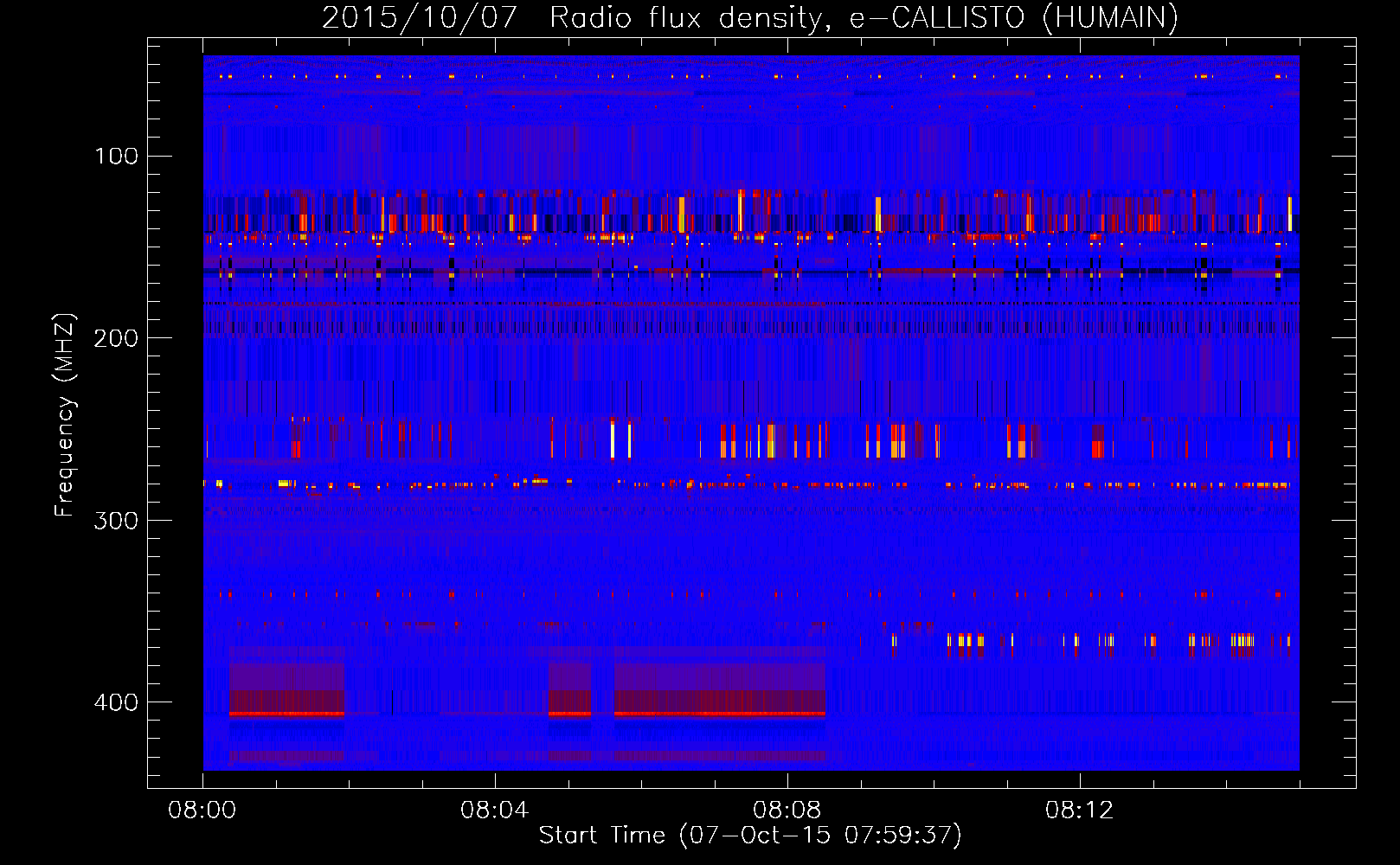Screen dimensions: 1400x865
Task: Click the 08:00 time tick label
Action: 202,811
